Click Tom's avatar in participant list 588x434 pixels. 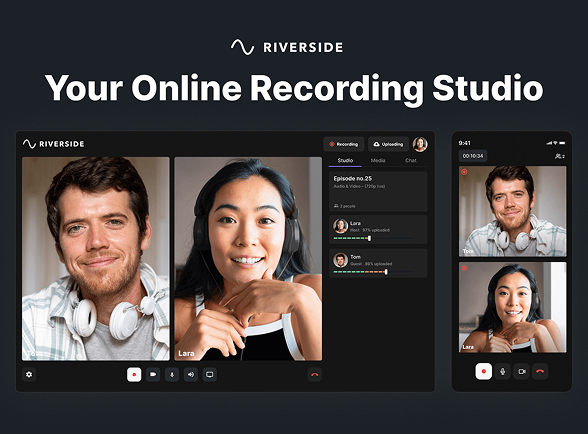[340, 260]
